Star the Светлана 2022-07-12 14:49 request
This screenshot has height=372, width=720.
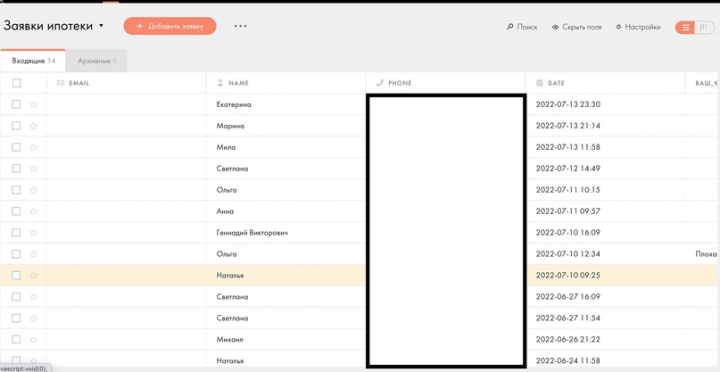33,169
